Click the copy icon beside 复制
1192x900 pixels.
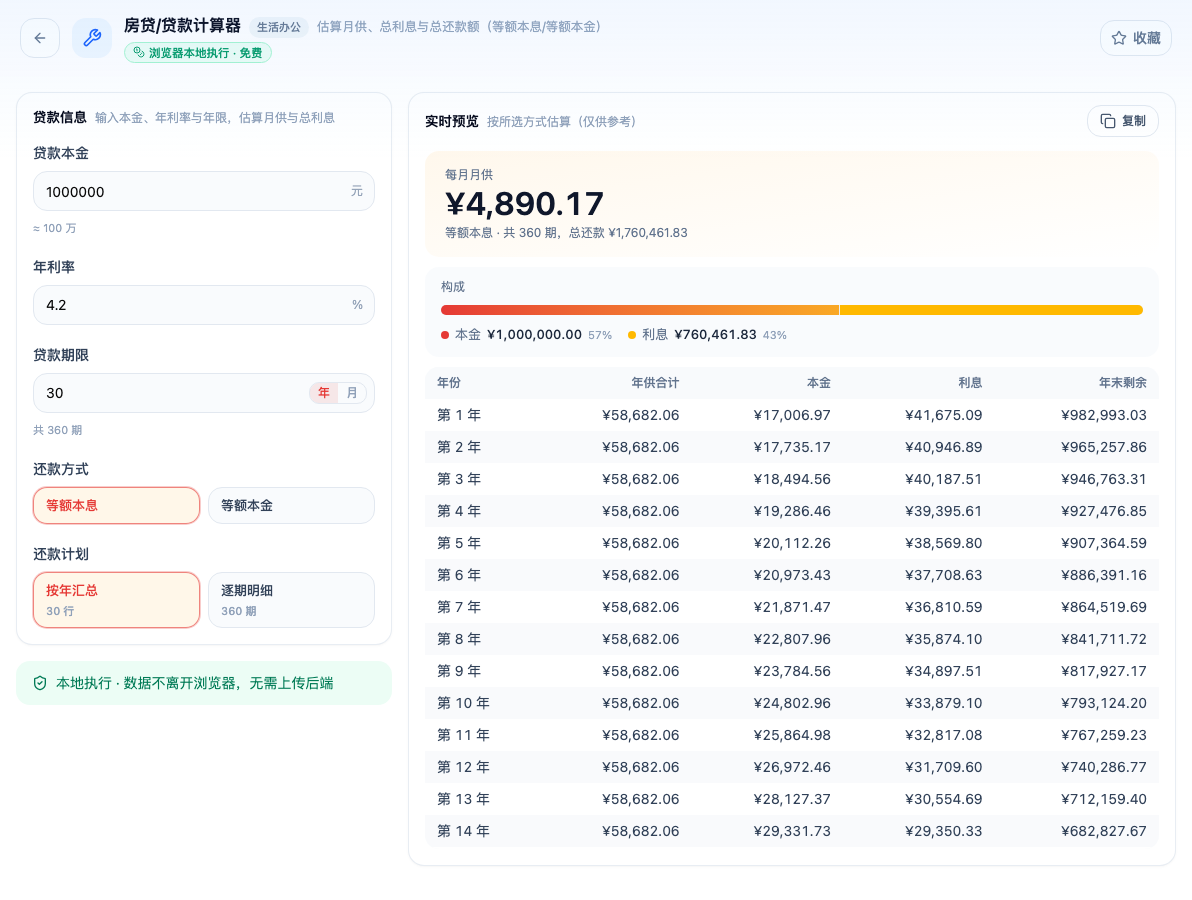(1108, 121)
